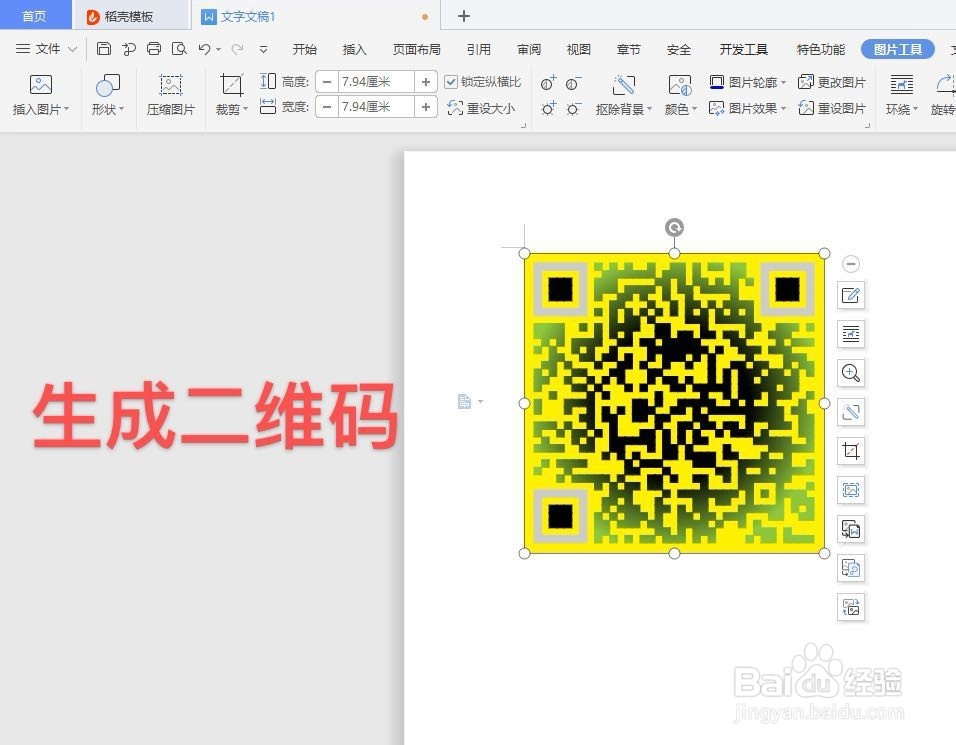Open the References (引用) tab
The image size is (956, 745).
479,49
